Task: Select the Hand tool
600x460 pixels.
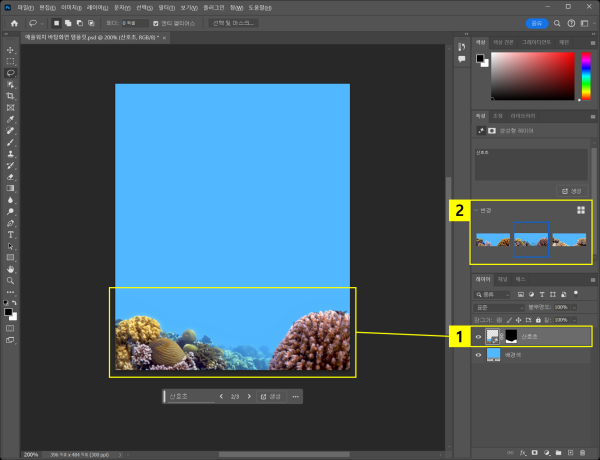Action: point(11,268)
